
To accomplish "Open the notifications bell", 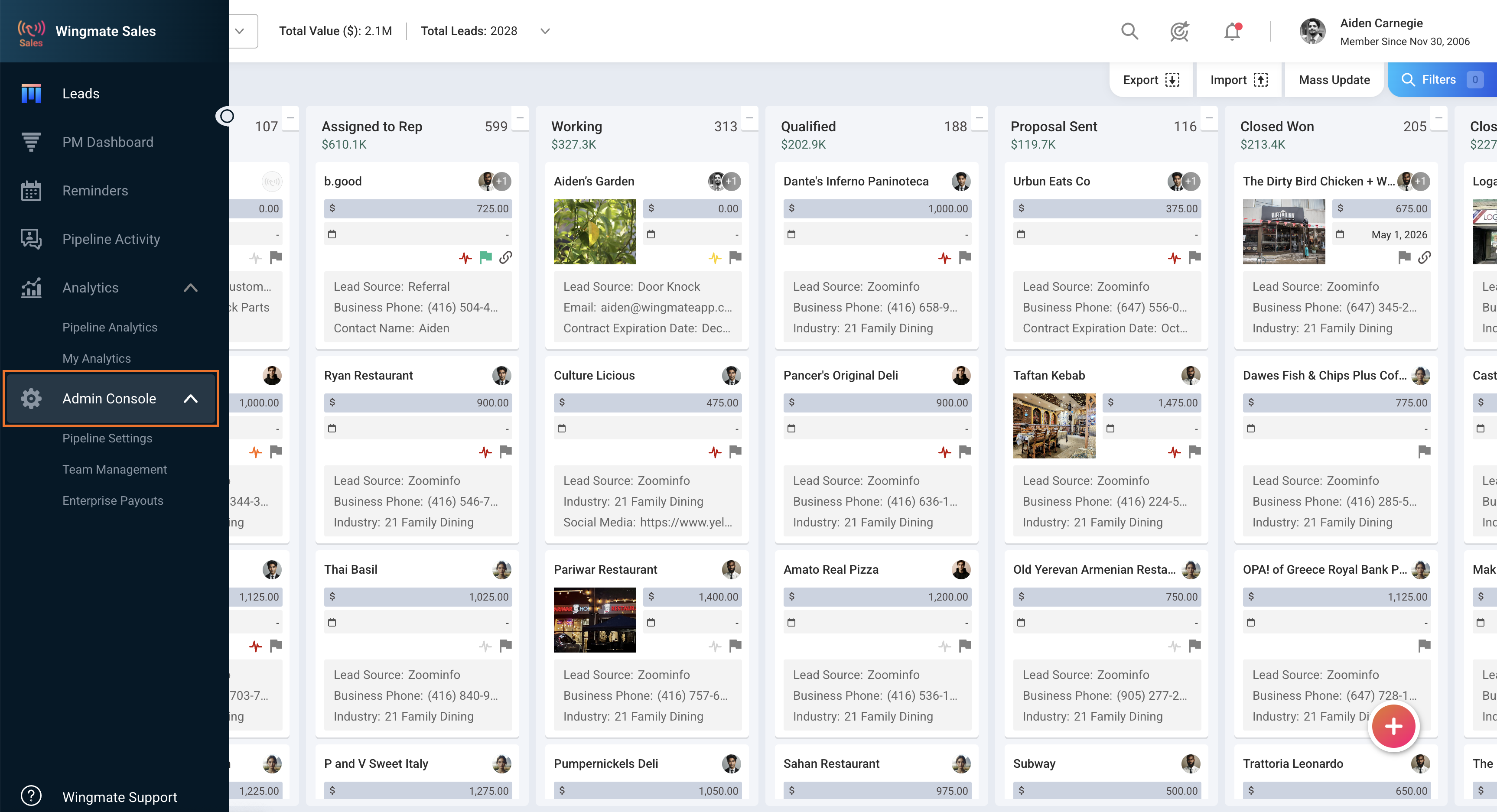I will pyautogui.click(x=1232, y=31).
